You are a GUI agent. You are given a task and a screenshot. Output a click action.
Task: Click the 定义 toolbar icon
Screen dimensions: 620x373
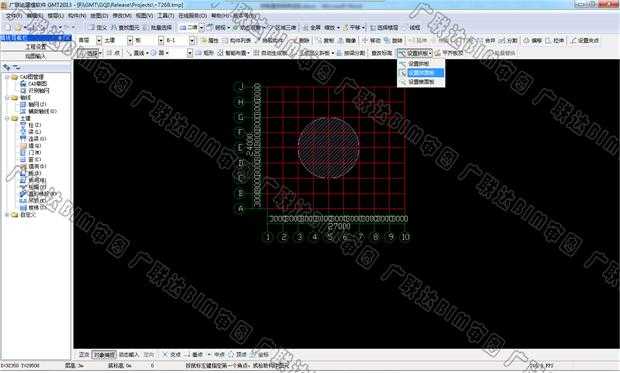(x=97, y=28)
